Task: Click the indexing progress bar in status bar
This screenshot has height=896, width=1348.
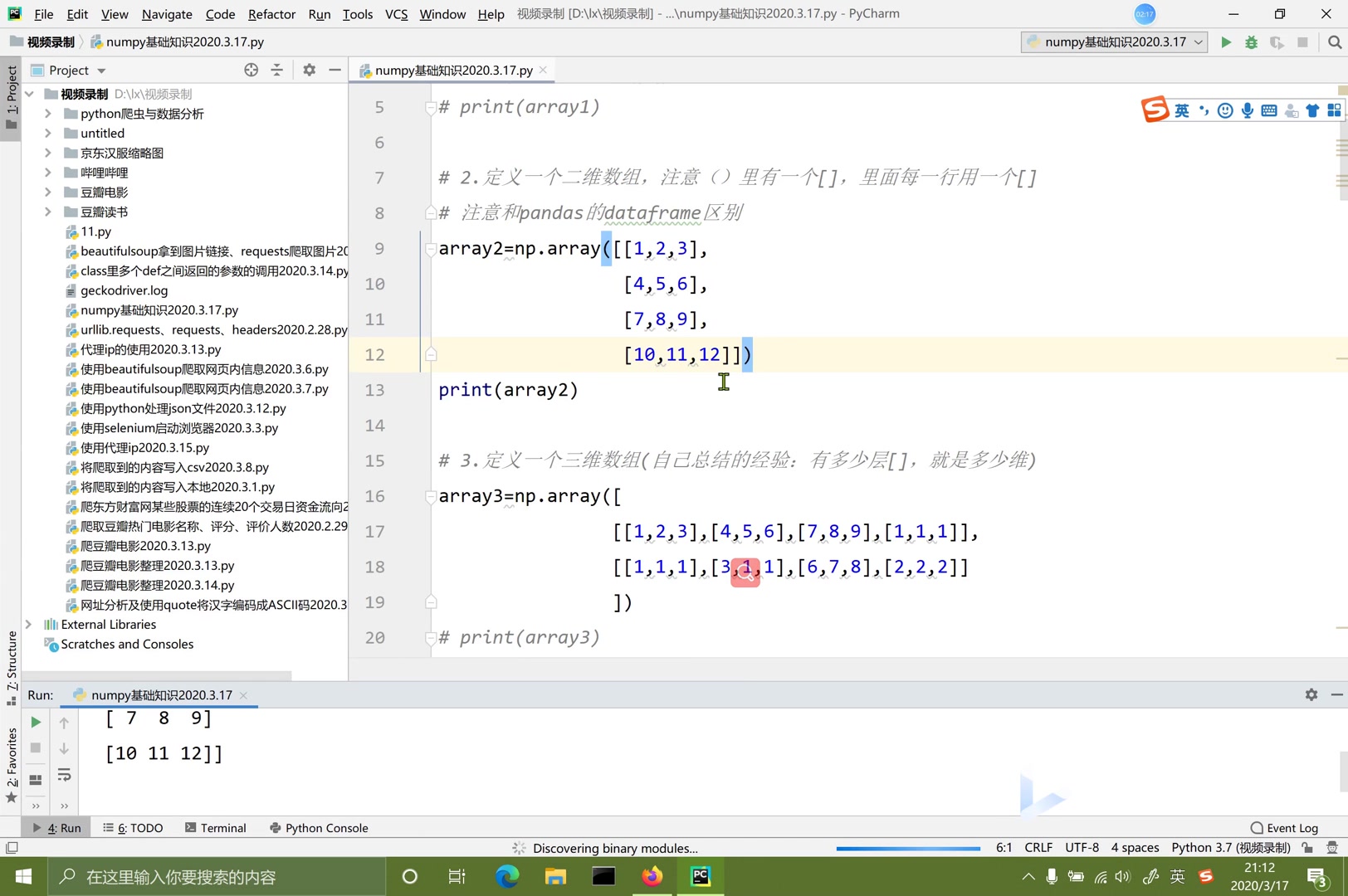Action: pyautogui.click(x=908, y=849)
